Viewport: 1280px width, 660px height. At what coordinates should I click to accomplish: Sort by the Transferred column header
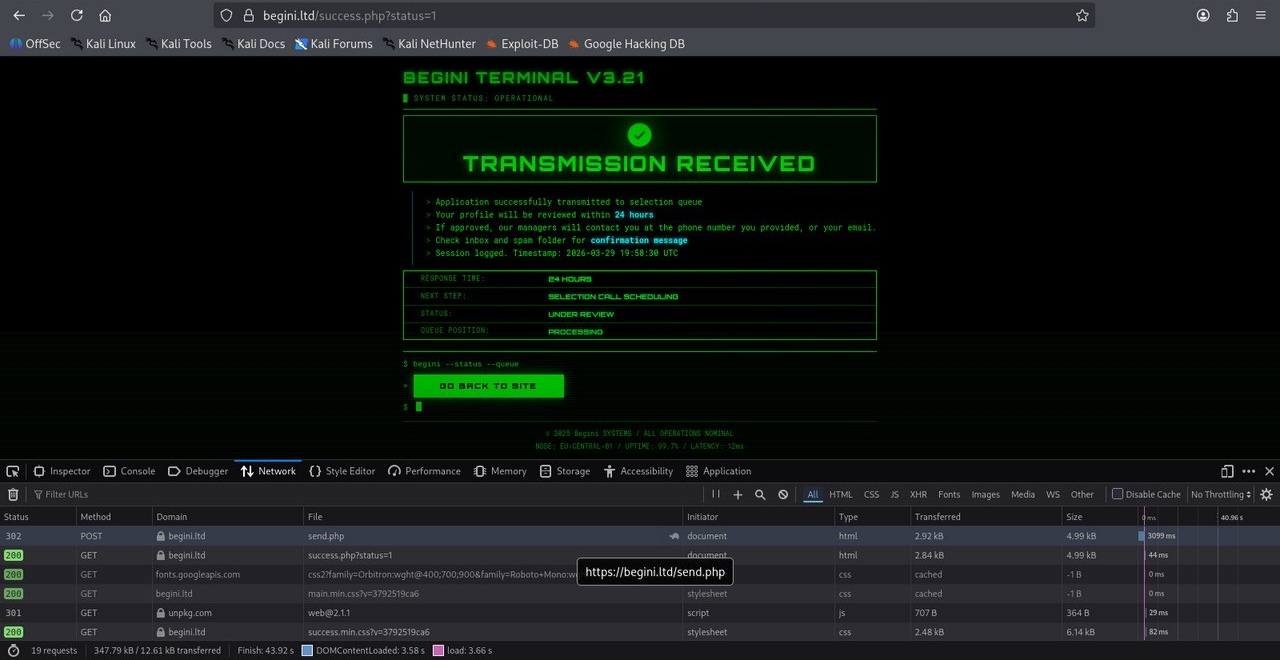coord(985,517)
